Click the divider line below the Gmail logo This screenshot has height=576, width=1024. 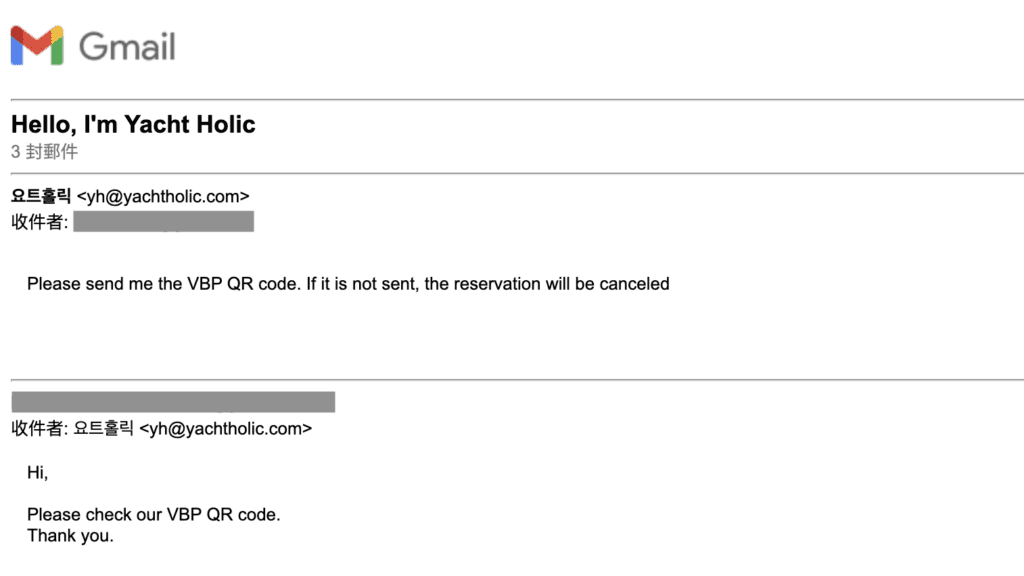pyautogui.click(x=517, y=100)
